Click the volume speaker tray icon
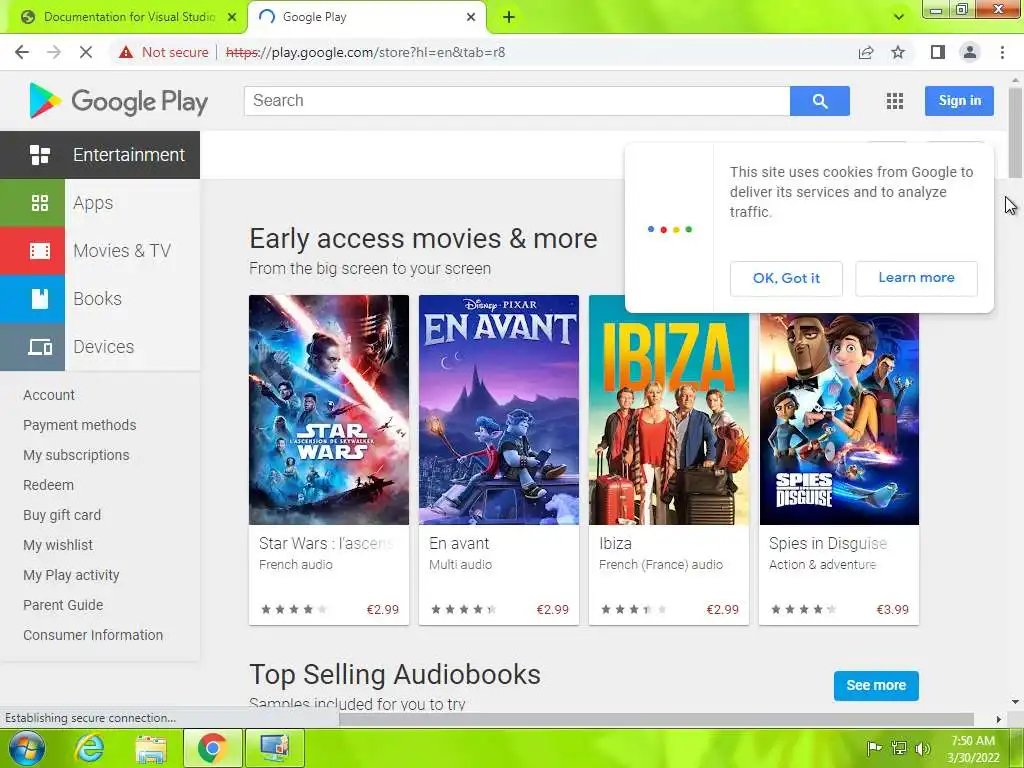The width and height of the screenshot is (1024, 768). (923, 748)
